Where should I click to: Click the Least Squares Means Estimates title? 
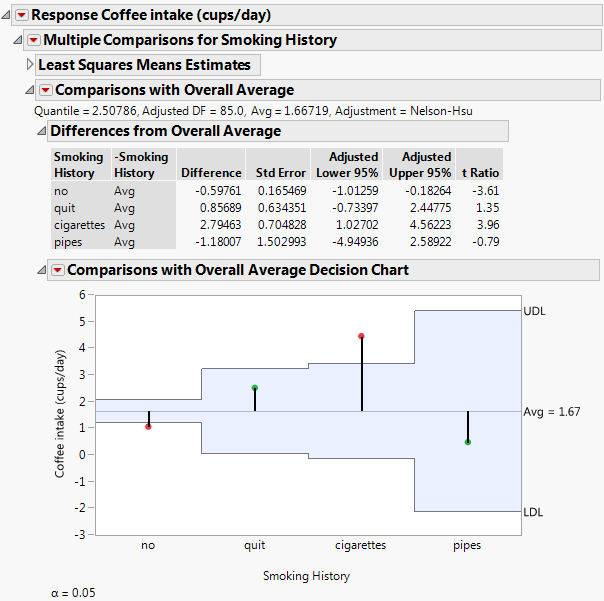[144, 65]
